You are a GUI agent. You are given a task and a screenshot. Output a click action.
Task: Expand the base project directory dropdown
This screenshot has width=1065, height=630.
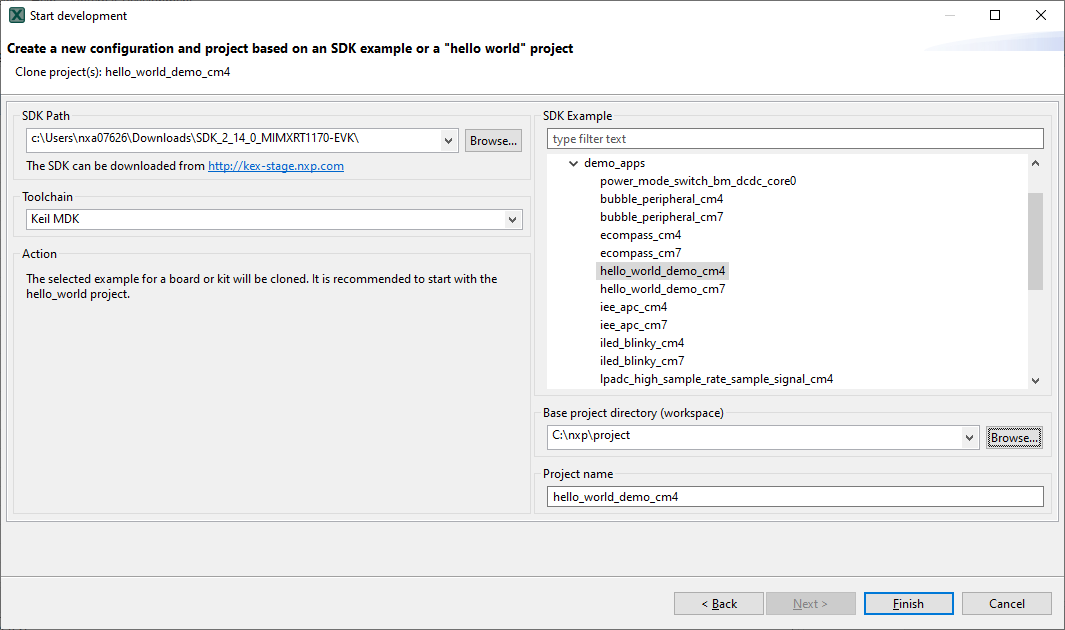click(x=969, y=437)
